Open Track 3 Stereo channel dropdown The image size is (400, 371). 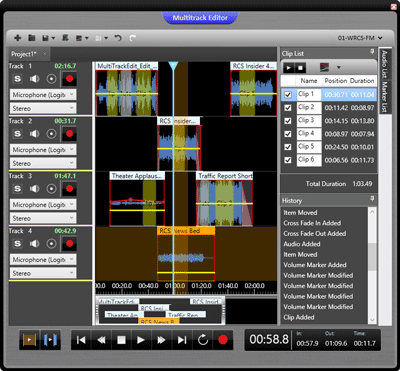[43, 218]
